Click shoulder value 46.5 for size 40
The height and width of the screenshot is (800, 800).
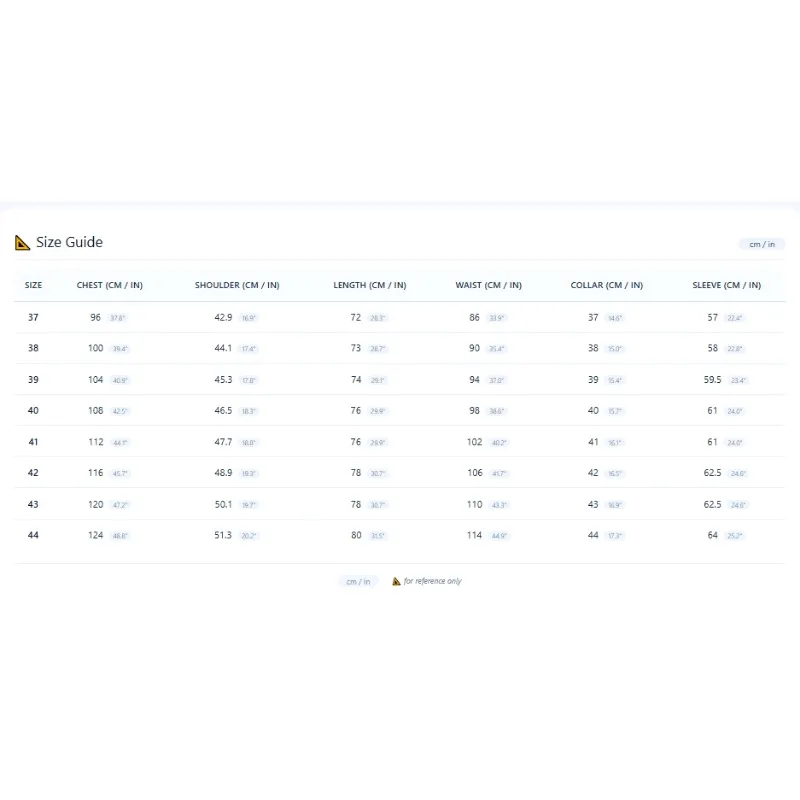[x=223, y=411]
